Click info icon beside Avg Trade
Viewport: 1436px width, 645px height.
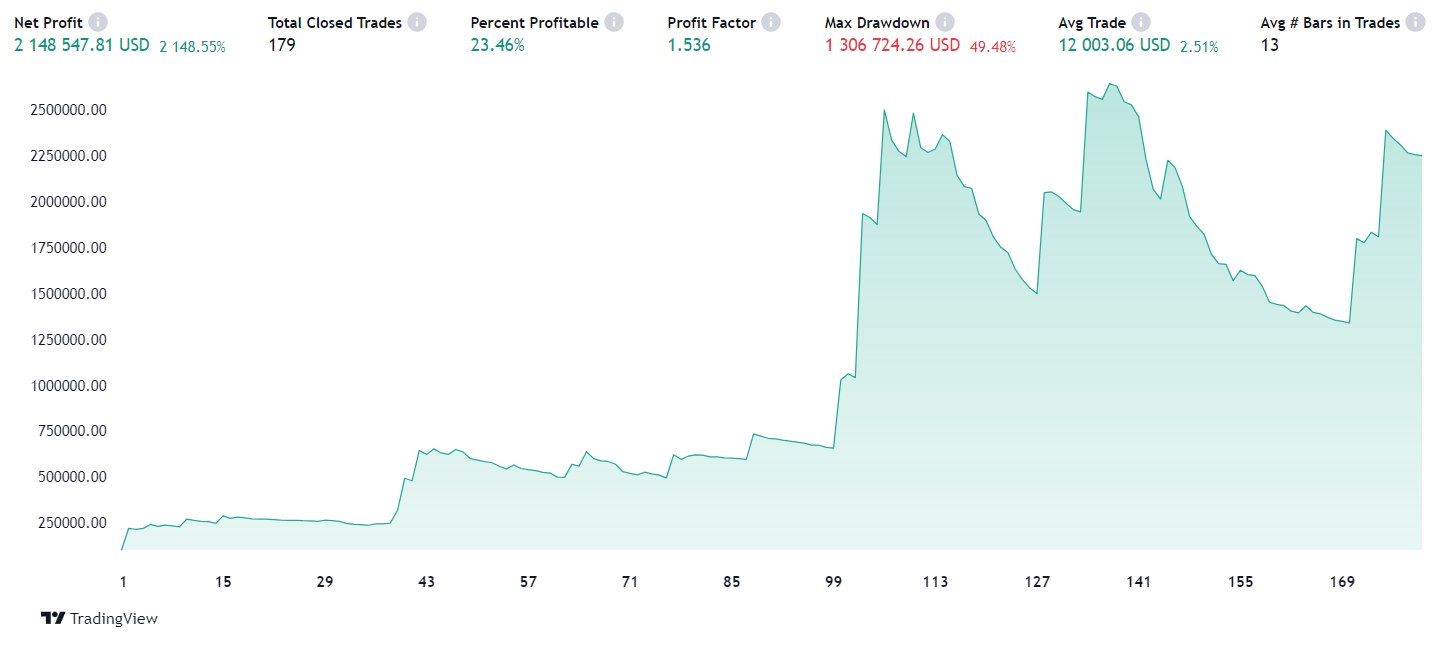click(x=1141, y=22)
